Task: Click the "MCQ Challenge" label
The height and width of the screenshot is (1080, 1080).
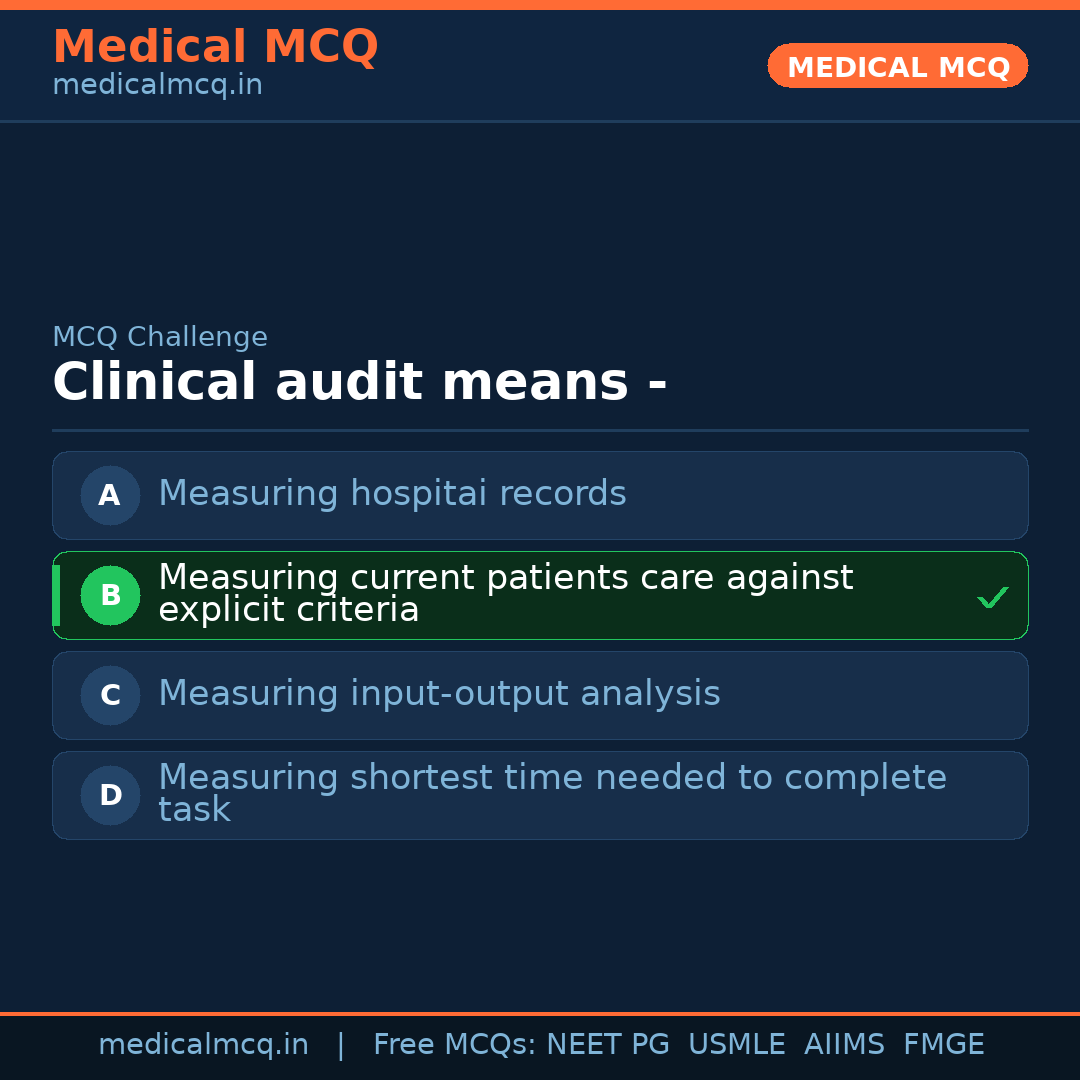Action: tap(160, 337)
